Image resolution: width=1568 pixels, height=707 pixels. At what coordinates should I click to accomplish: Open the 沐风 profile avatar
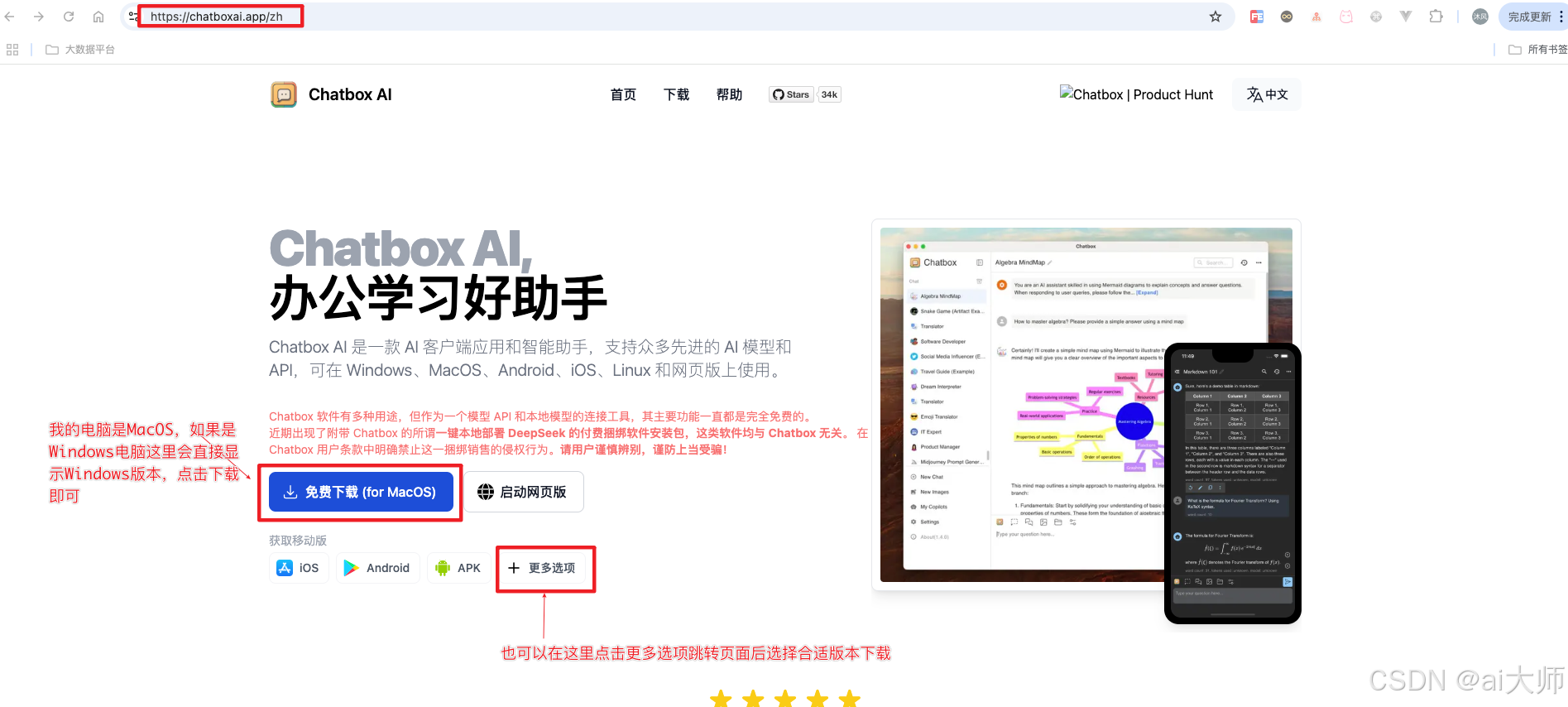(1480, 17)
